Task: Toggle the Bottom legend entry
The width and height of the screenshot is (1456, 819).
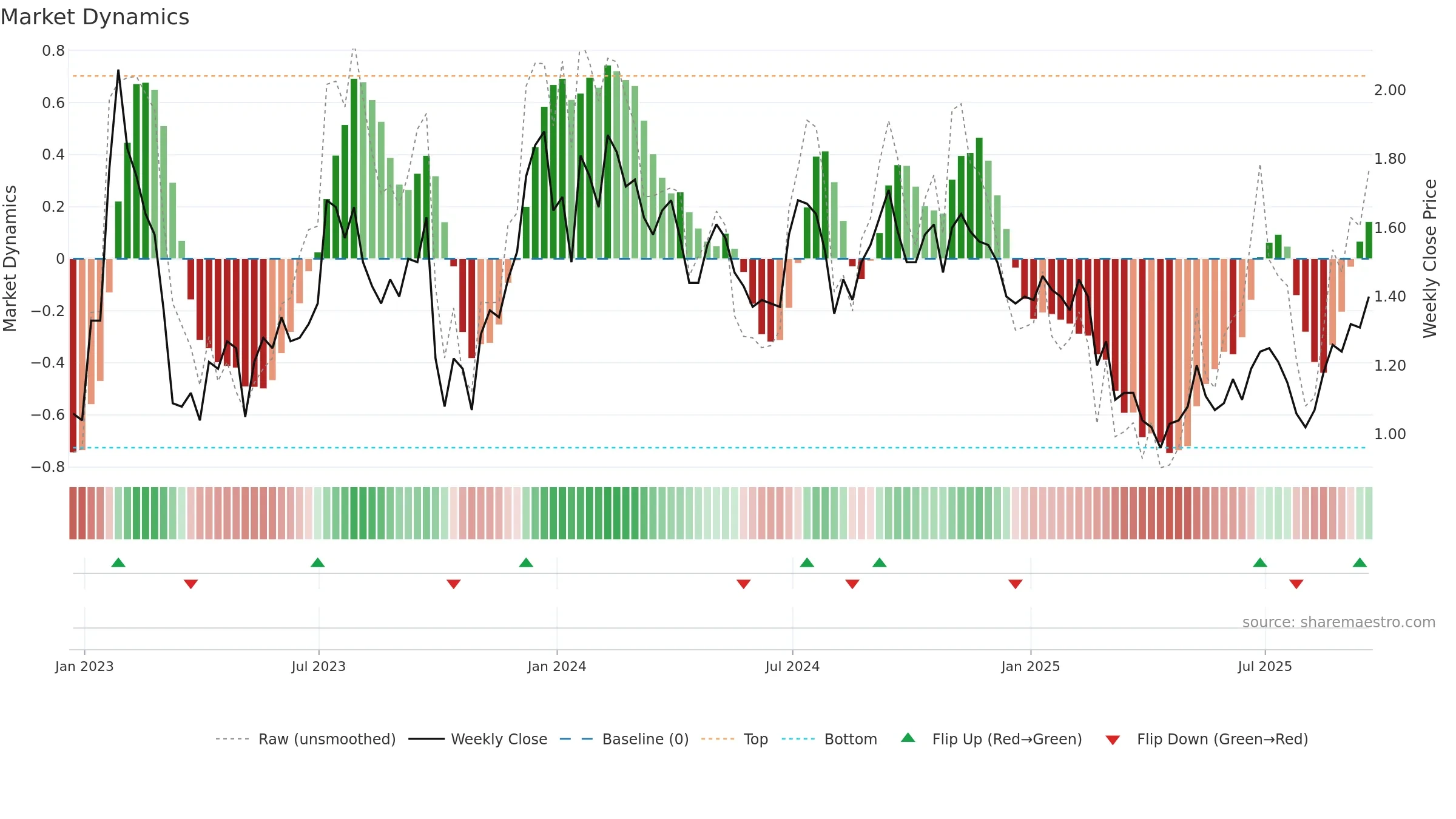Action: pyautogui.click(x=829, y=739)
